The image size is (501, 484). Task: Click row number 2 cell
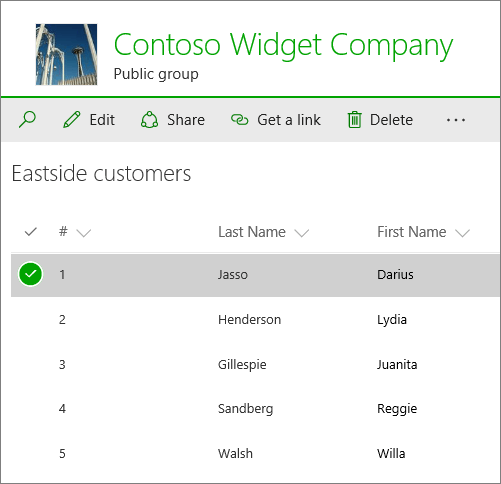click(62, 320)
